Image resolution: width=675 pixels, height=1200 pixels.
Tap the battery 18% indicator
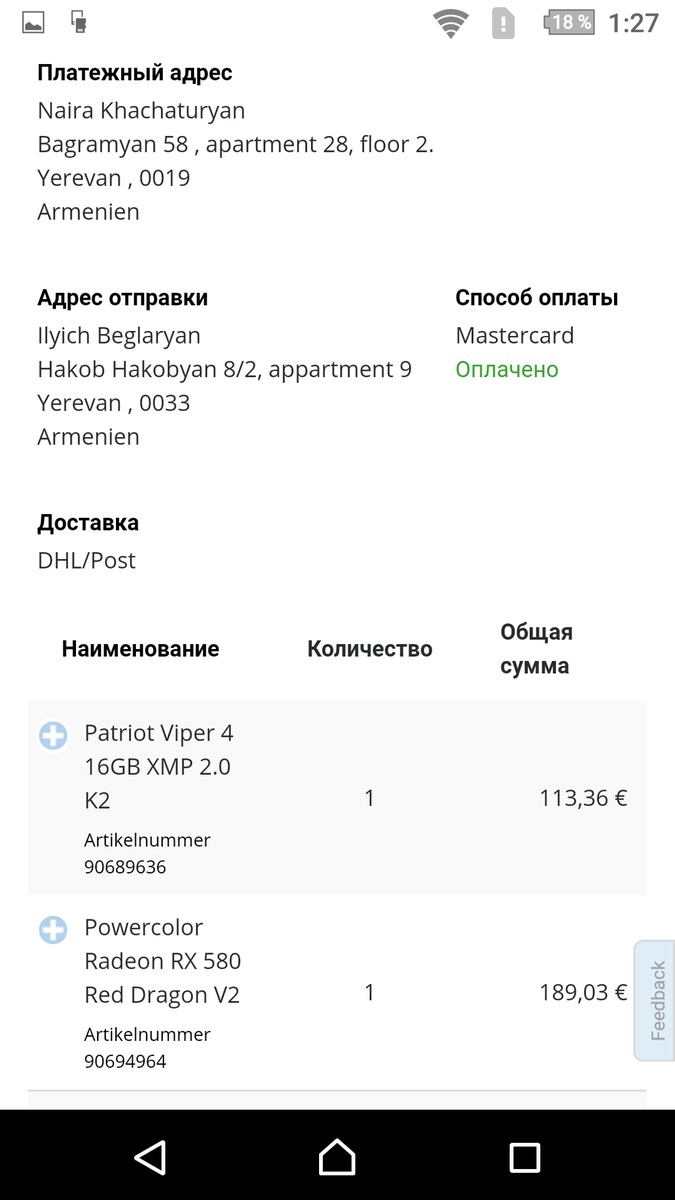pyautogui.click(x=569, y=22)
